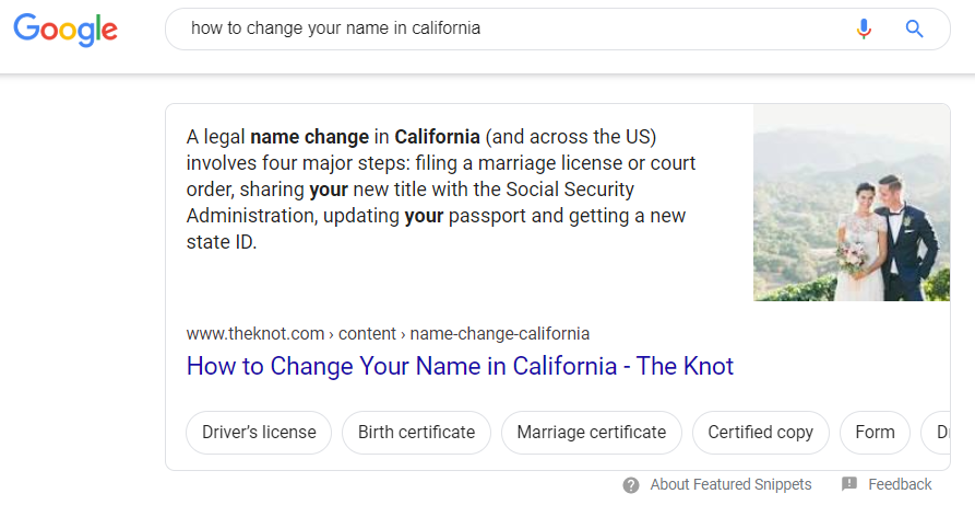Select the Birth certificate chip
This screenshot has height=505, width=975.
click(x=416, y=433)
